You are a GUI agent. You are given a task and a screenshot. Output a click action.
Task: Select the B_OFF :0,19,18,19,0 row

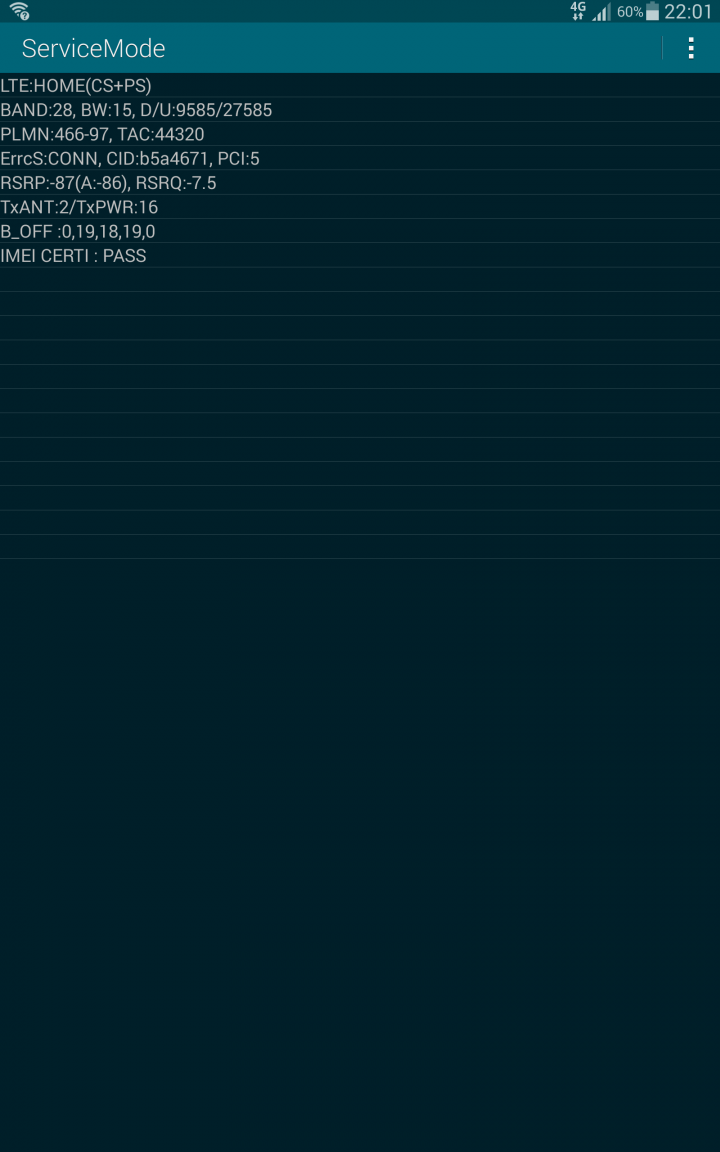(360, 231)
